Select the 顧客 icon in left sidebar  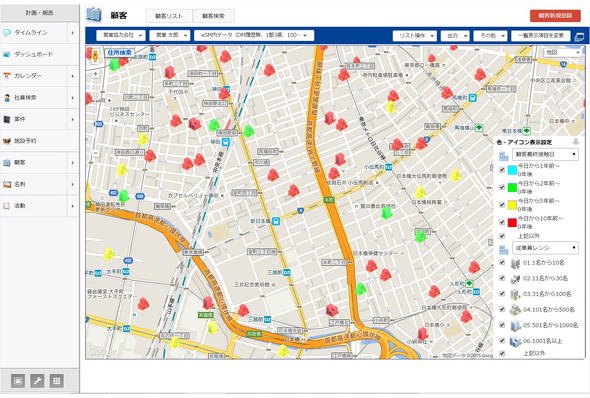pos(7,163)
